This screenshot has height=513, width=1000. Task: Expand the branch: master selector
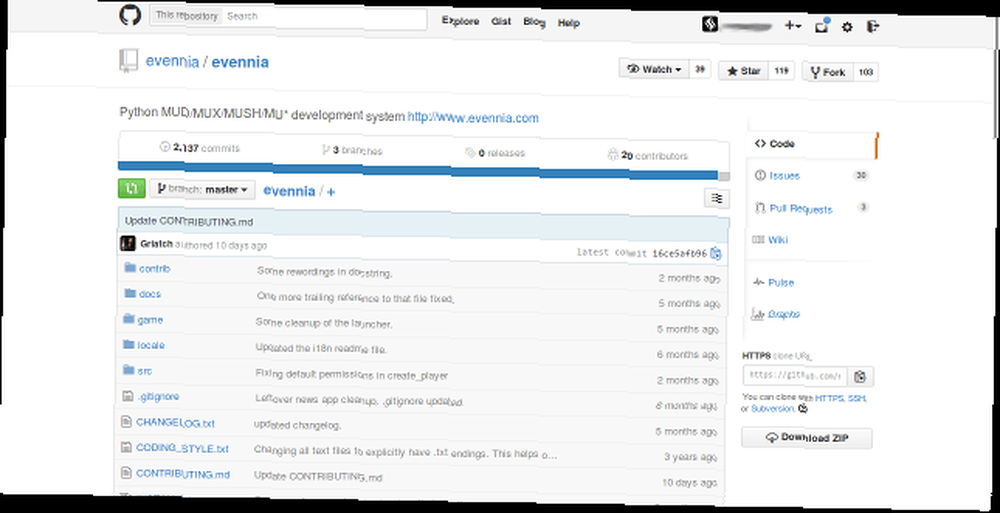tap(203, 190)
